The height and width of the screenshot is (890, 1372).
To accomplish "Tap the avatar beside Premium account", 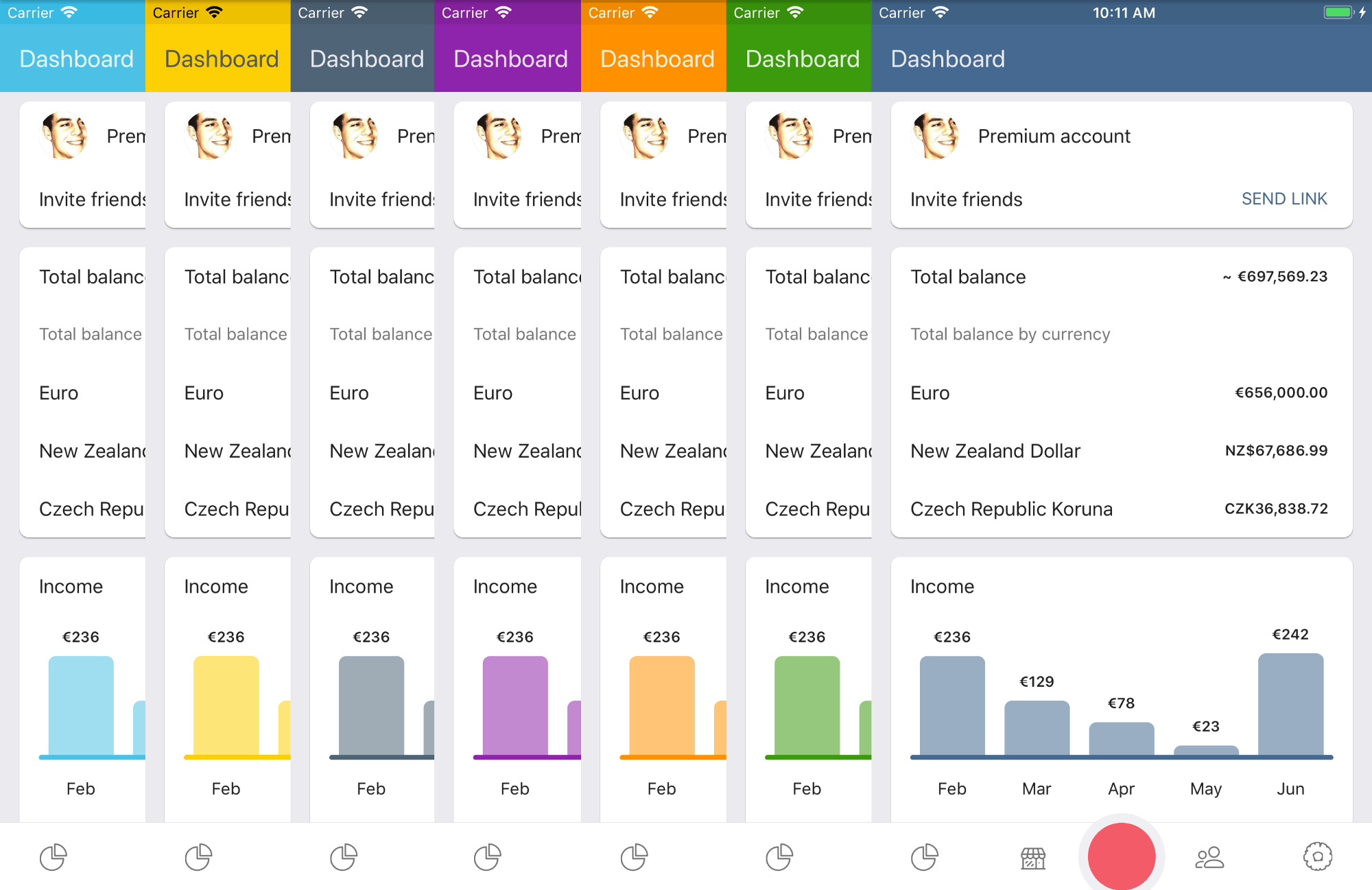I will [936, 136].
